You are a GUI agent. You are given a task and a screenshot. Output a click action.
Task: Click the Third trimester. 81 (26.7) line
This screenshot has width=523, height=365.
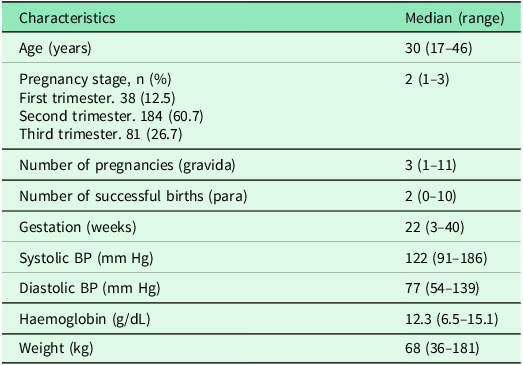[101, 134]
